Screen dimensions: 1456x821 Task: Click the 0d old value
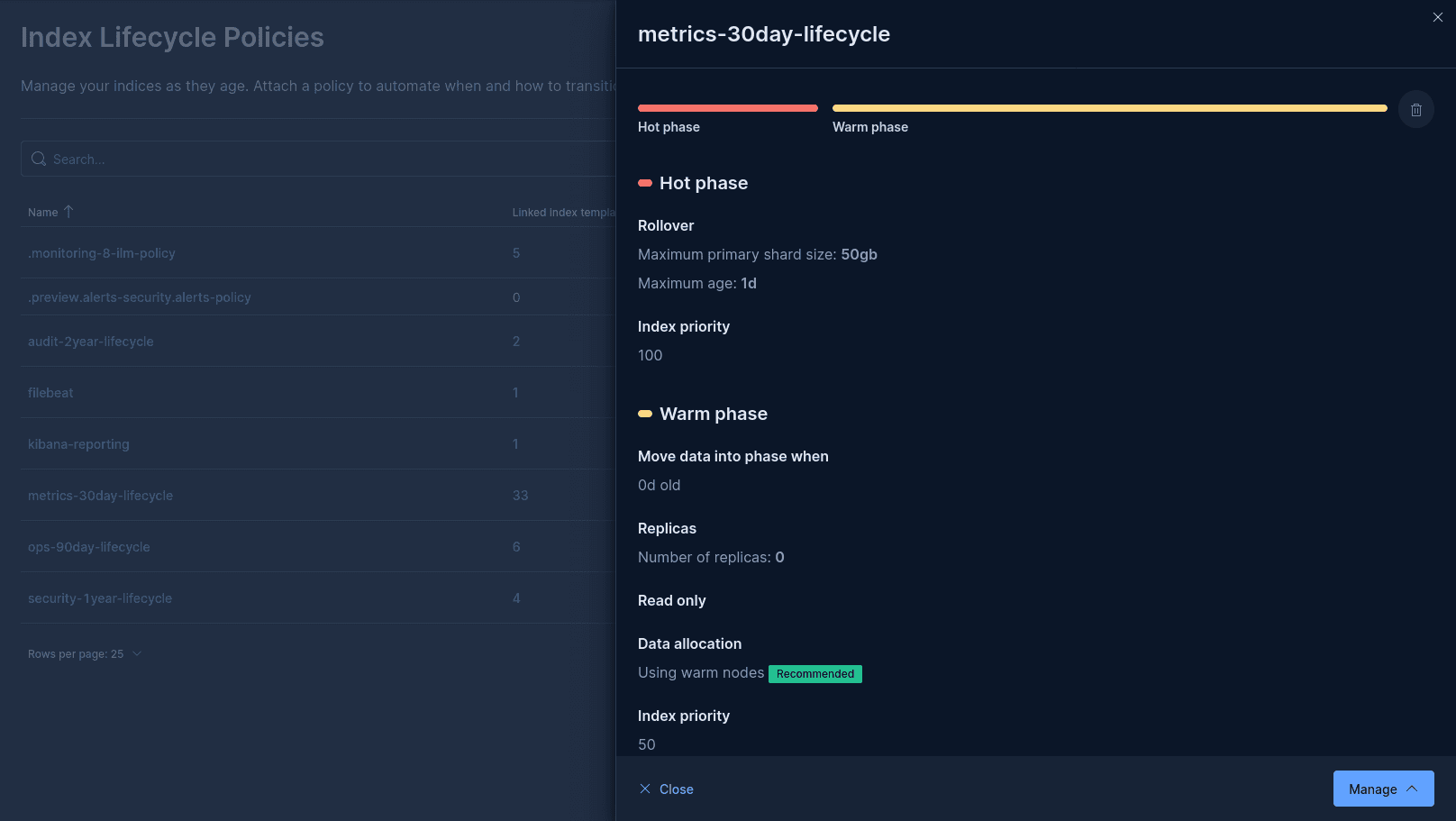[x=660, y=485]
